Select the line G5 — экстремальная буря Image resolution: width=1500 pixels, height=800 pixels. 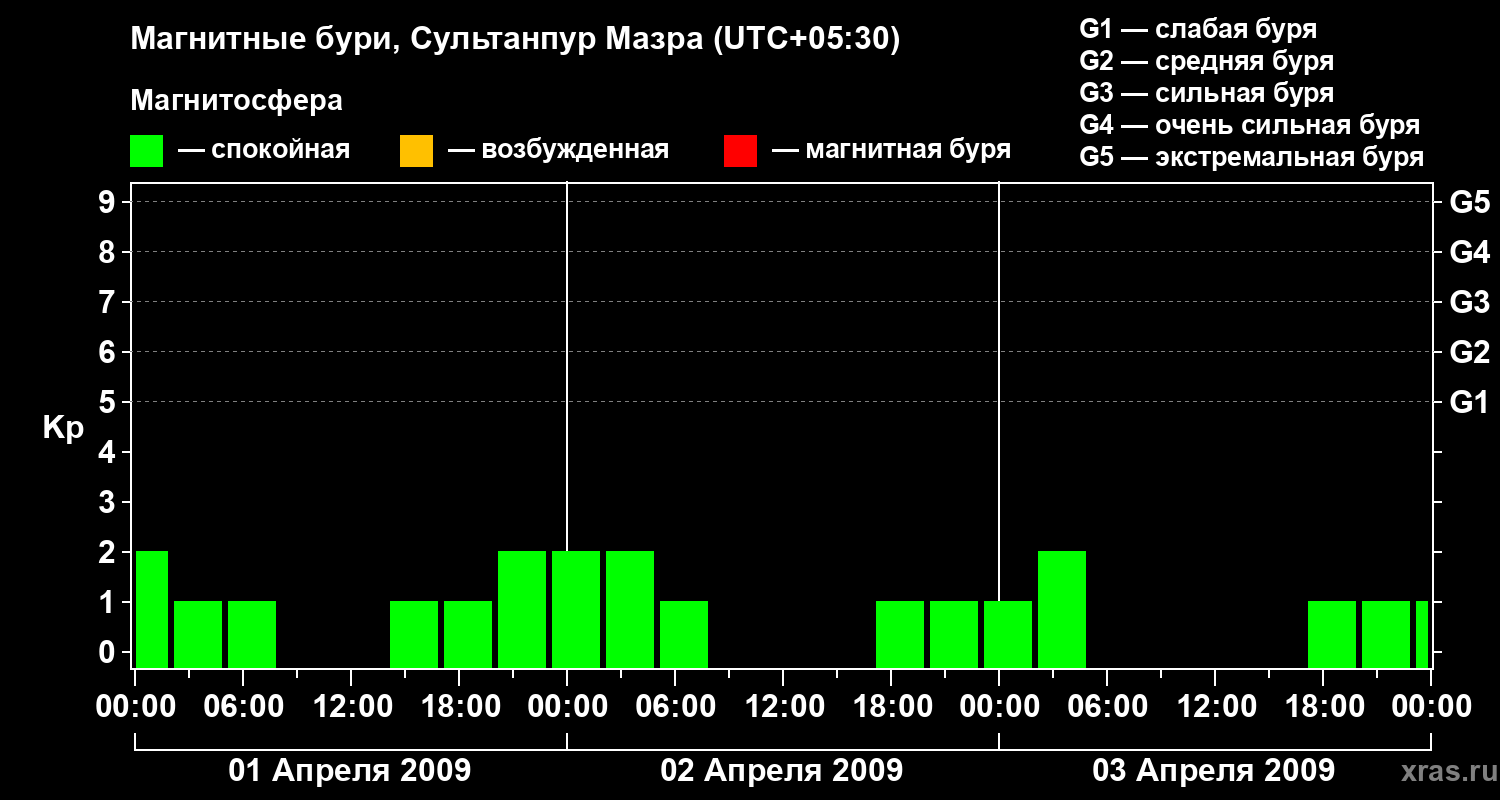click(1252, 157)
